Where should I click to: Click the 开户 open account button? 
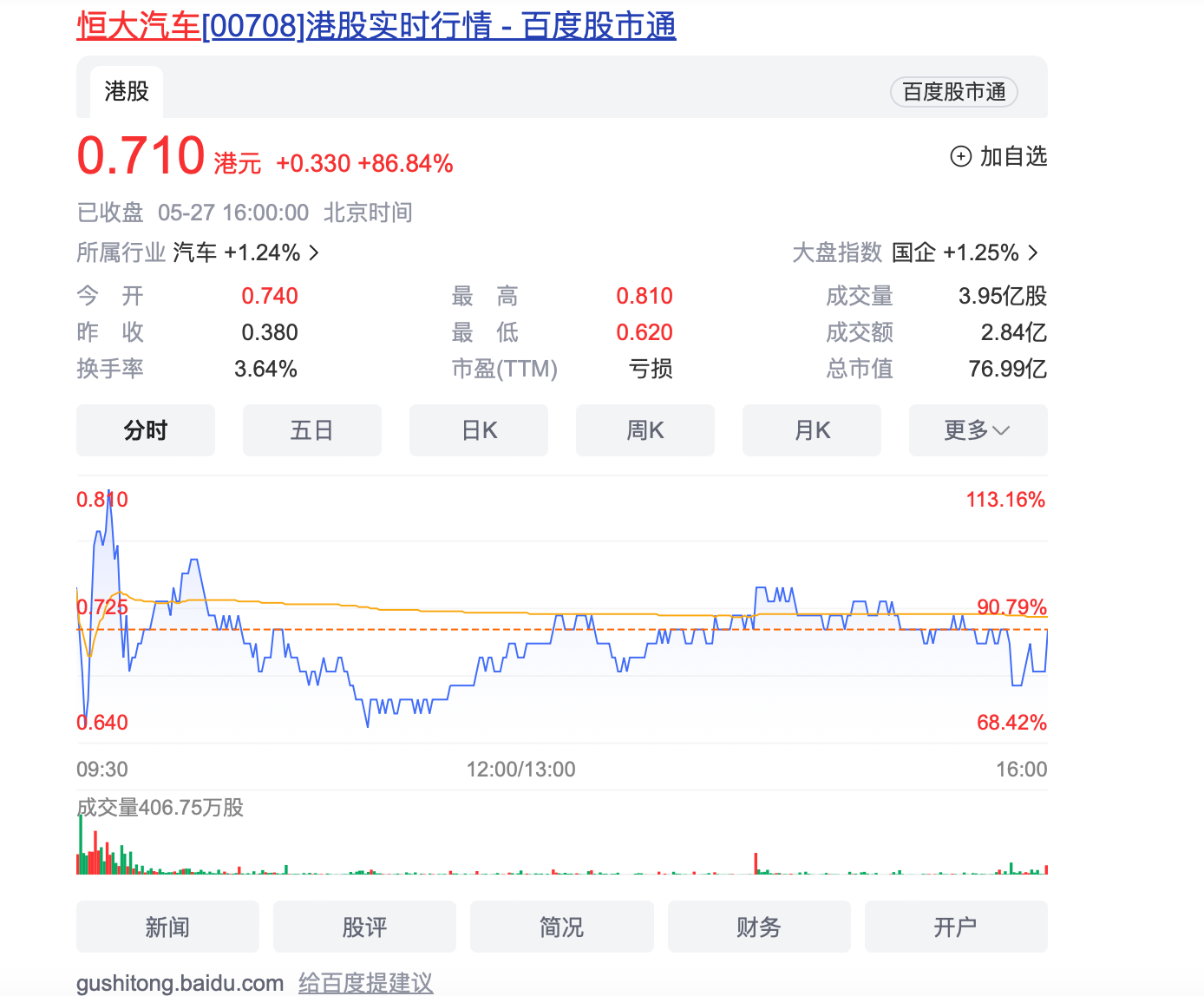pyautogui.click(x=956, y=927)
